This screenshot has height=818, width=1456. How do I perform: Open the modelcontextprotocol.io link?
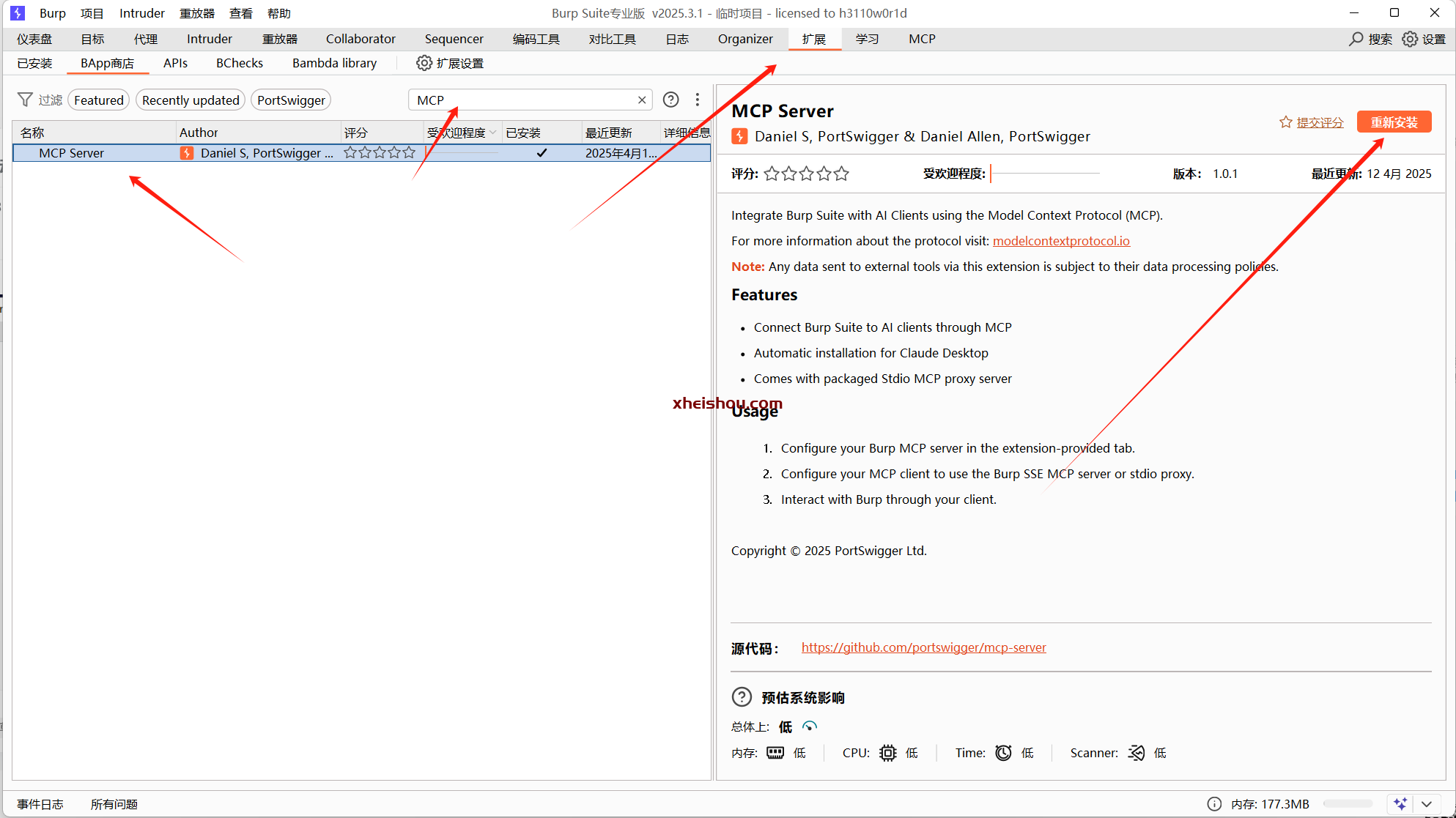pos(1061,241)
